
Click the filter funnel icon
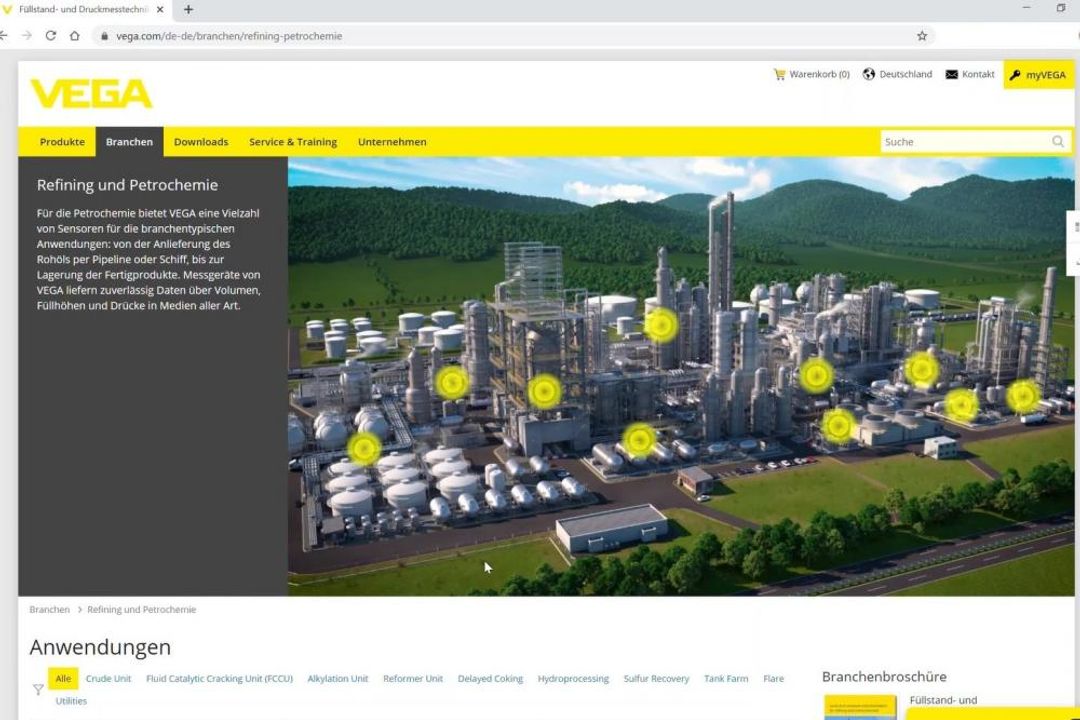[38, 689]
